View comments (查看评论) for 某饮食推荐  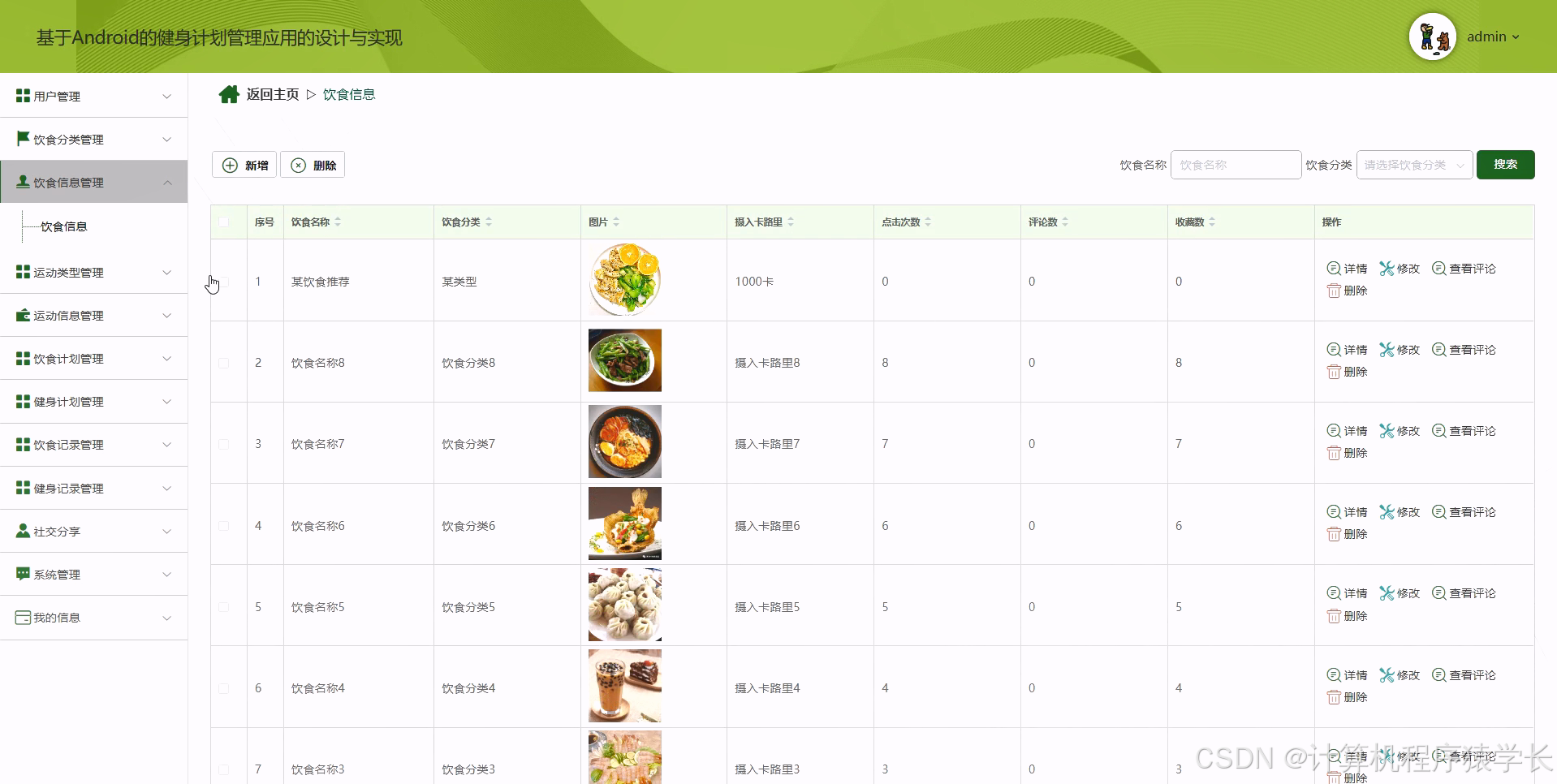(1464, 269)
